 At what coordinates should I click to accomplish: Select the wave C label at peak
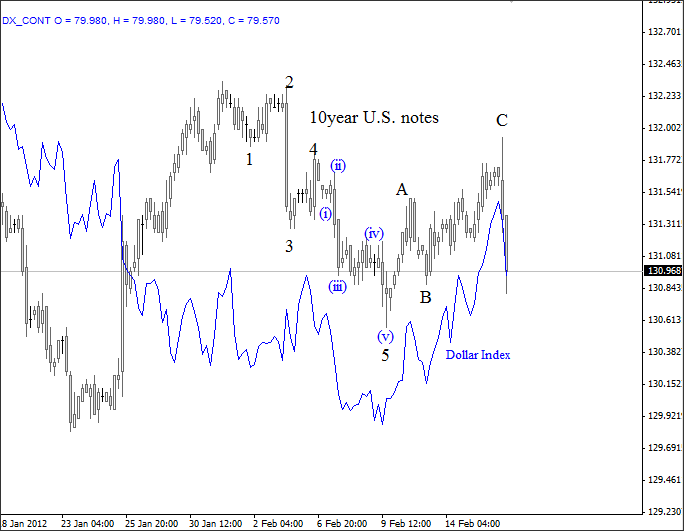coord(502,121)
